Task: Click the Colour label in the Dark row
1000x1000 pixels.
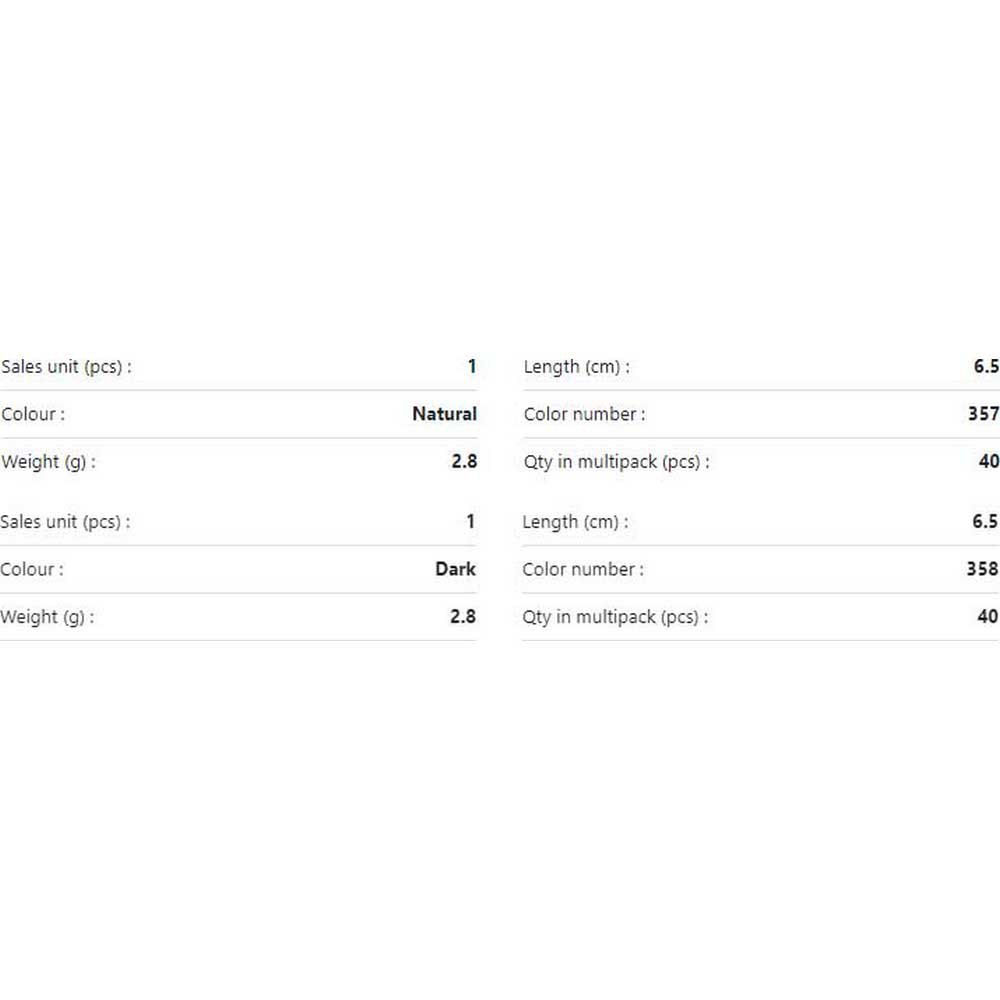Action: (32, 570)
